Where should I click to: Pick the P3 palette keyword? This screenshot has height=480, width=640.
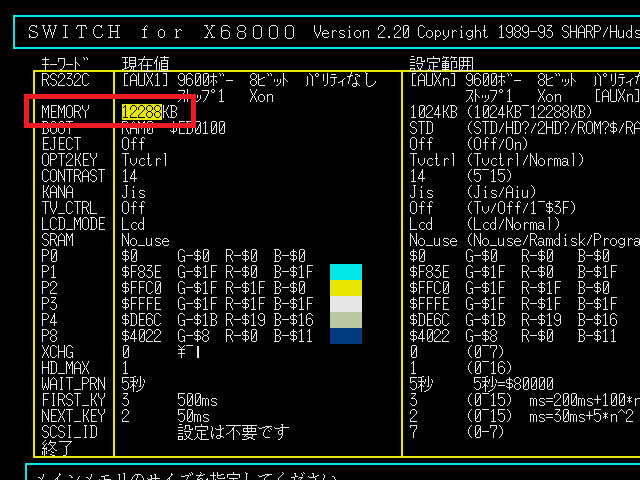coord(49,304)
